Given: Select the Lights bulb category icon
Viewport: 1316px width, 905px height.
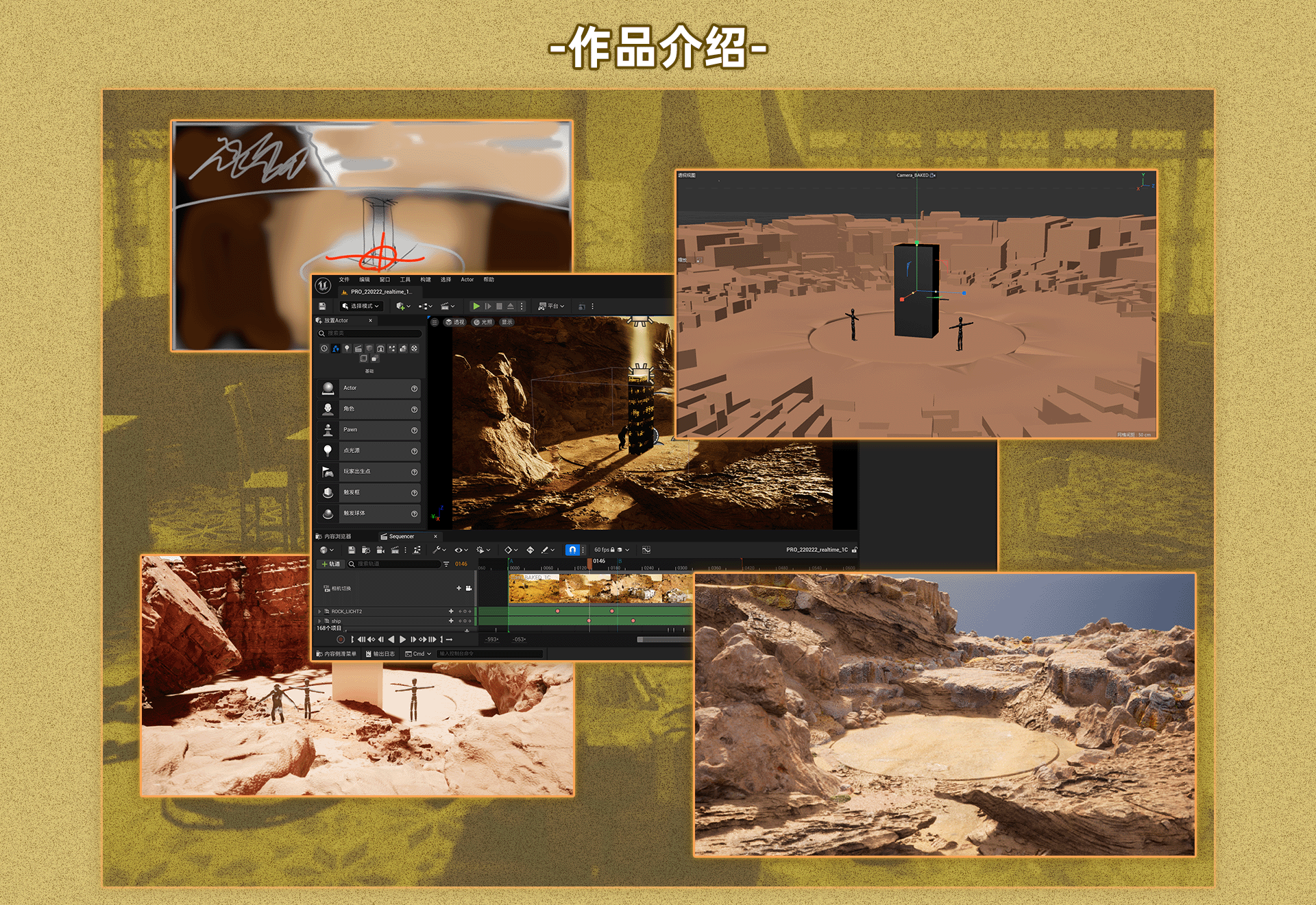Looking at the screenshot, I should (347, 348).
